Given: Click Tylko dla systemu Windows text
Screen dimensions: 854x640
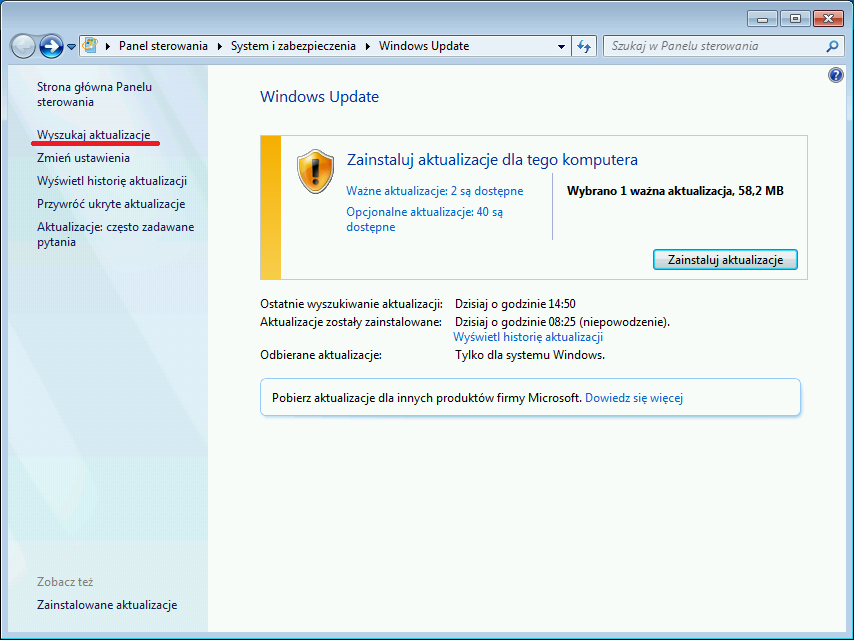Looking at the screenshot, I should pos(529,355).
